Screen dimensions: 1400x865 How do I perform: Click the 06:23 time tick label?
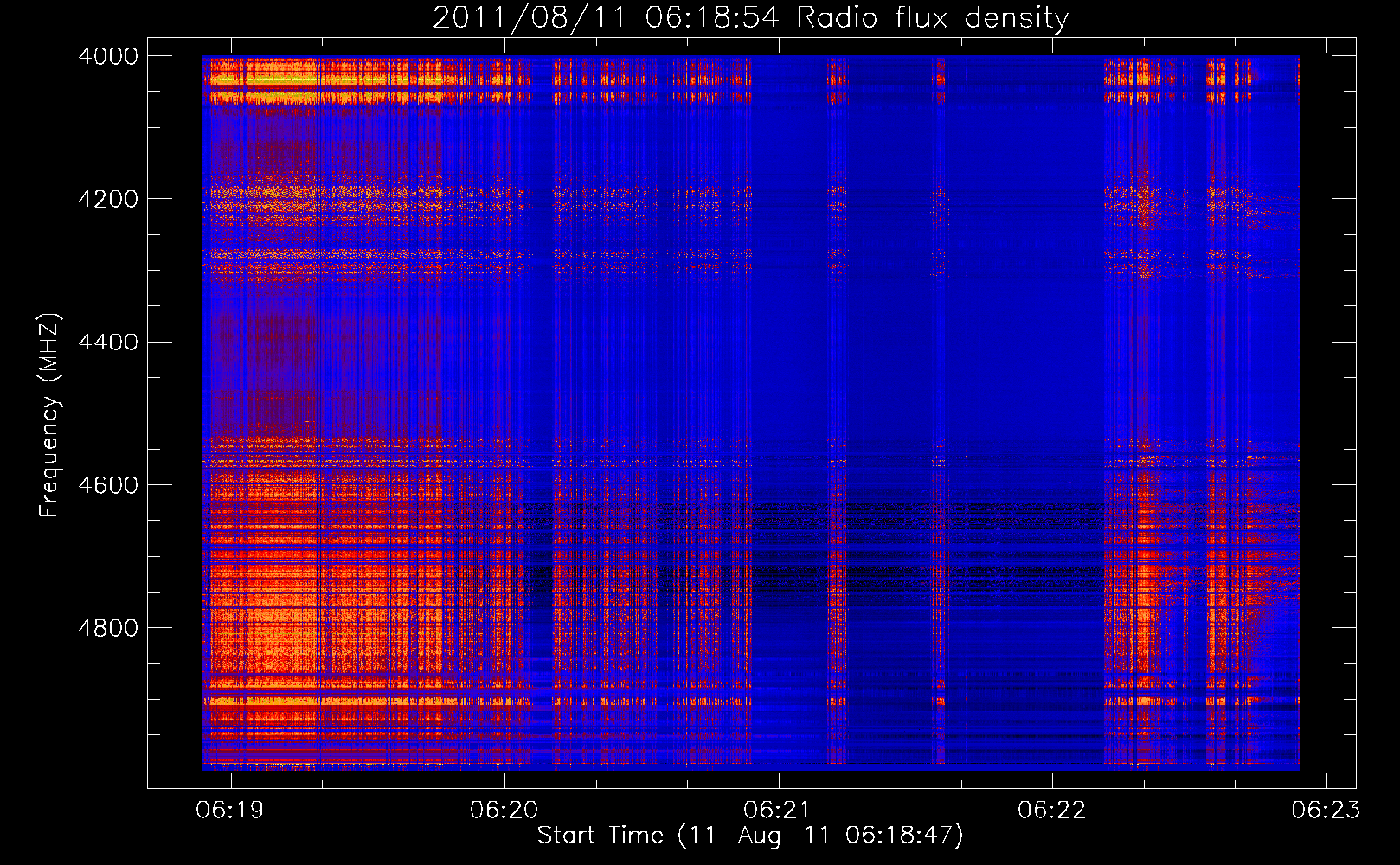click(x=1326, y=810)
